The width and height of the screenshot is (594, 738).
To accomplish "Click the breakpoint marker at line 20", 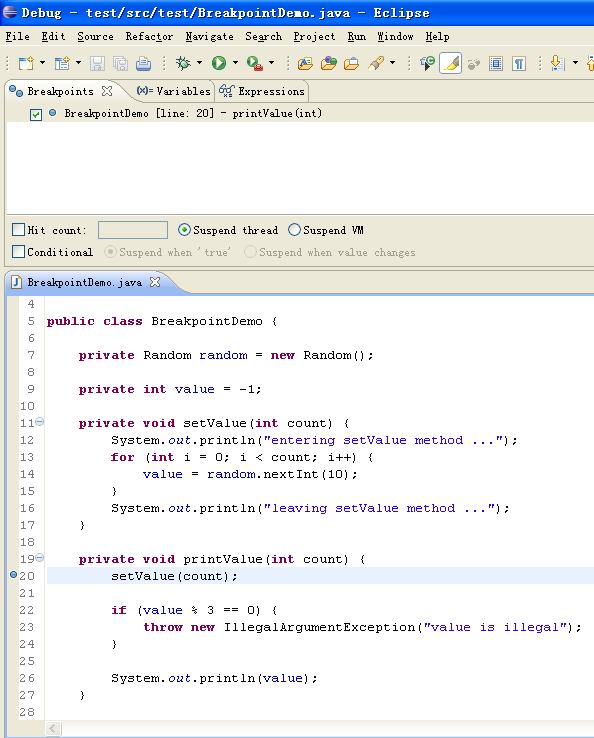I will click(13, 575).
